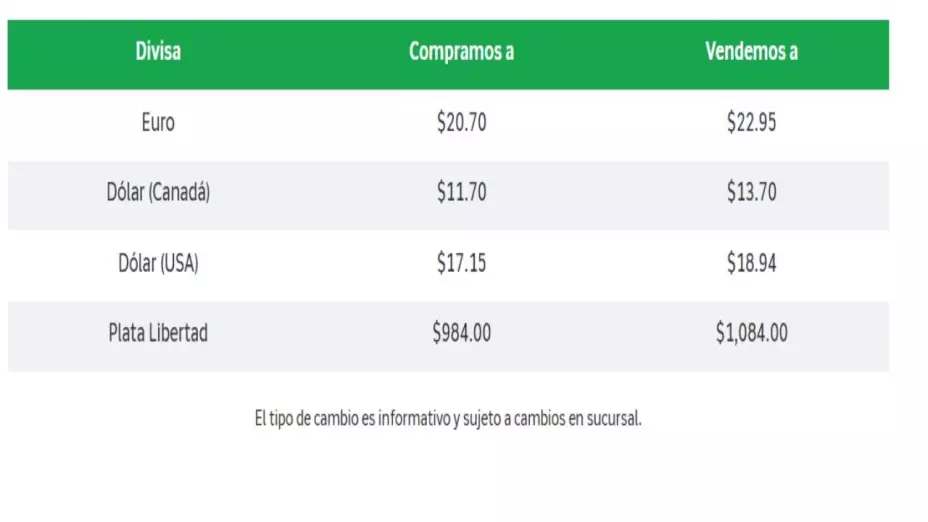This screenshot has width=928, height=522.
Task: Click the Vendemos a column header
Action: (x=751, y=53)
